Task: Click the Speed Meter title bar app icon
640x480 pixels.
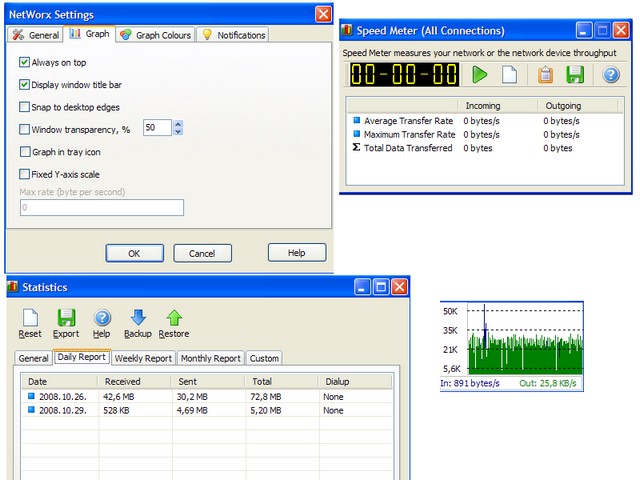Action: click(x=347, y=30)
